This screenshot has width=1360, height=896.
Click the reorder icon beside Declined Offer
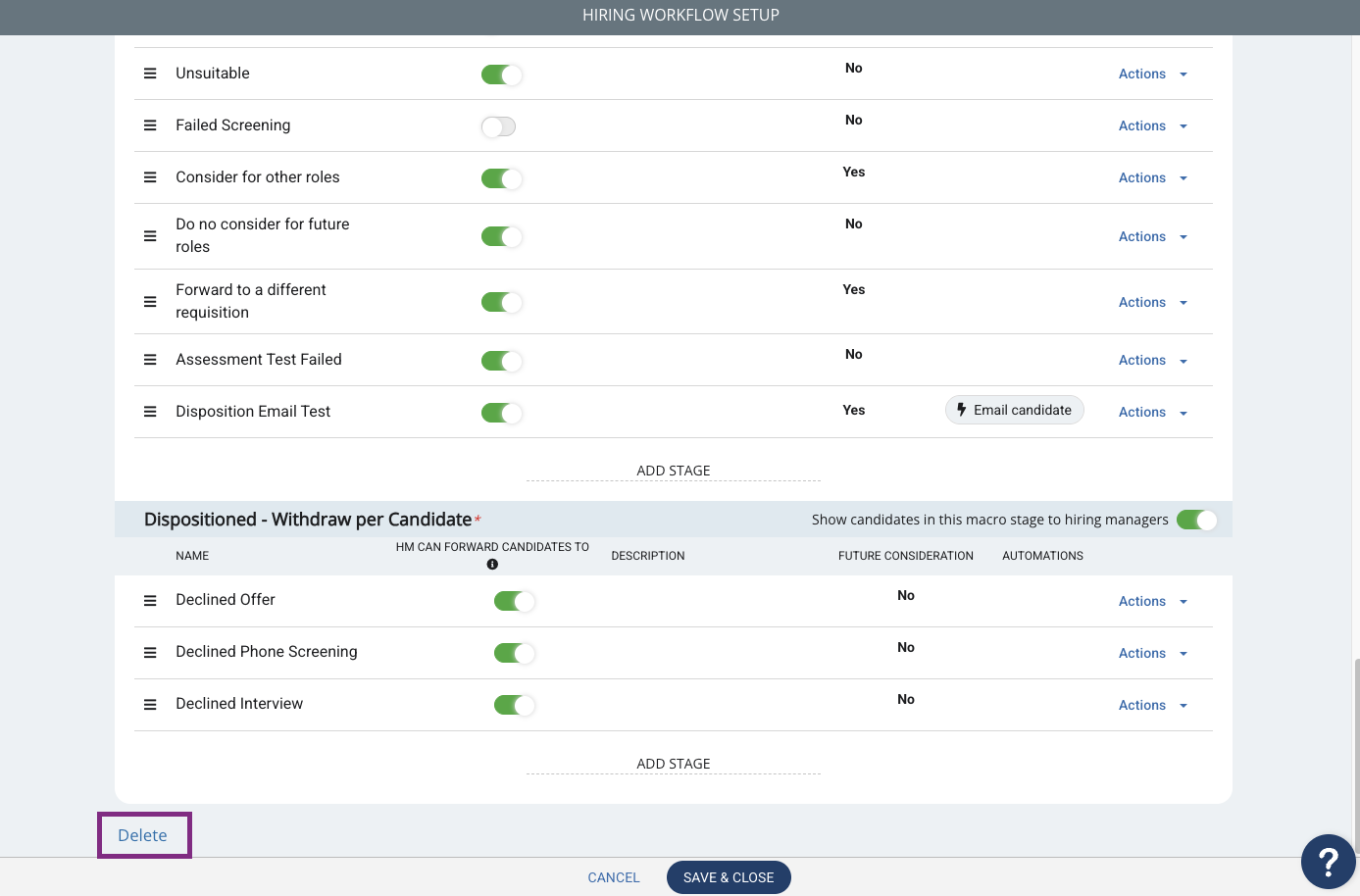(x=150, y=601)
